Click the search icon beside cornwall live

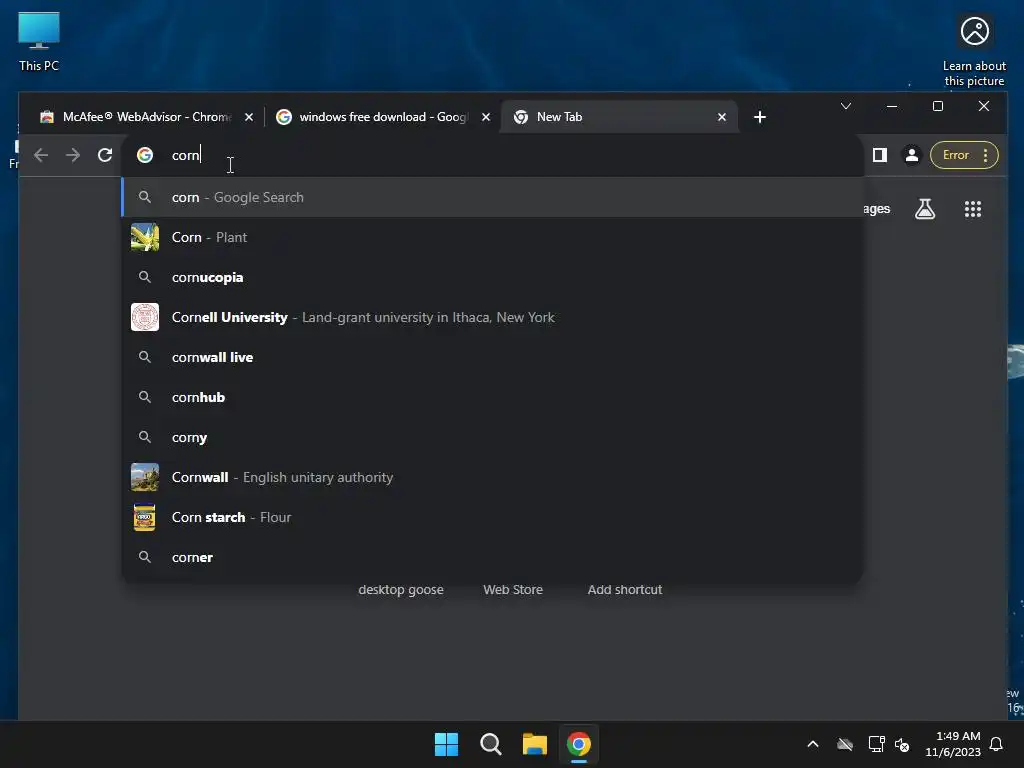pyautogui.click(x=145, y=357)
